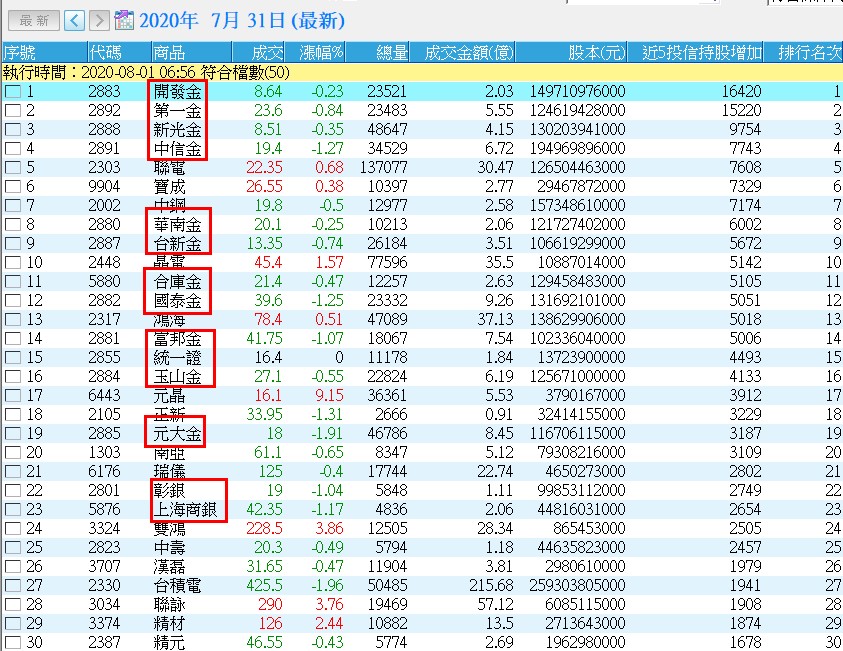The height and width of the screenshot is (651, 843).
Task: Click the 股本(元) column header
Action: (596, 52)
